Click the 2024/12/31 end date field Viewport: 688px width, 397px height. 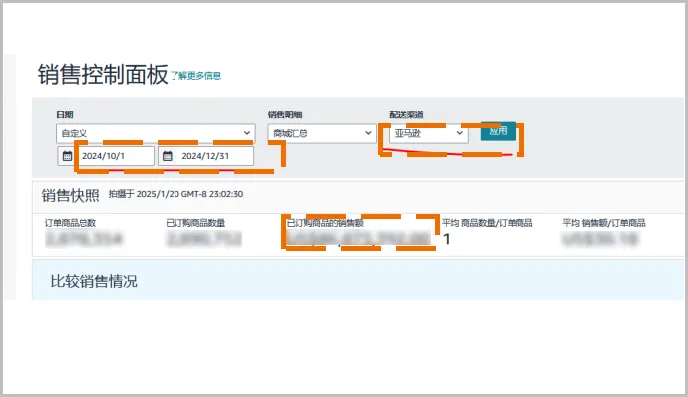click(x=214, y=156)
